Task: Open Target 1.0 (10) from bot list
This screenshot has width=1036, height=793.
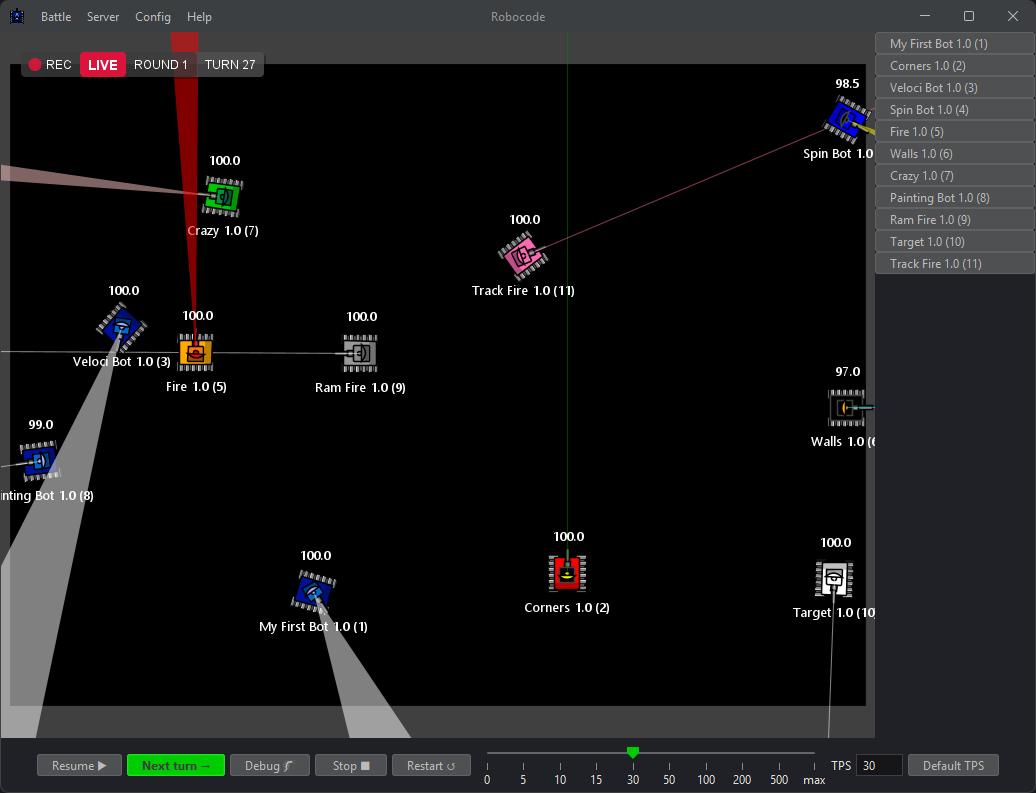Action: [955, 242]
